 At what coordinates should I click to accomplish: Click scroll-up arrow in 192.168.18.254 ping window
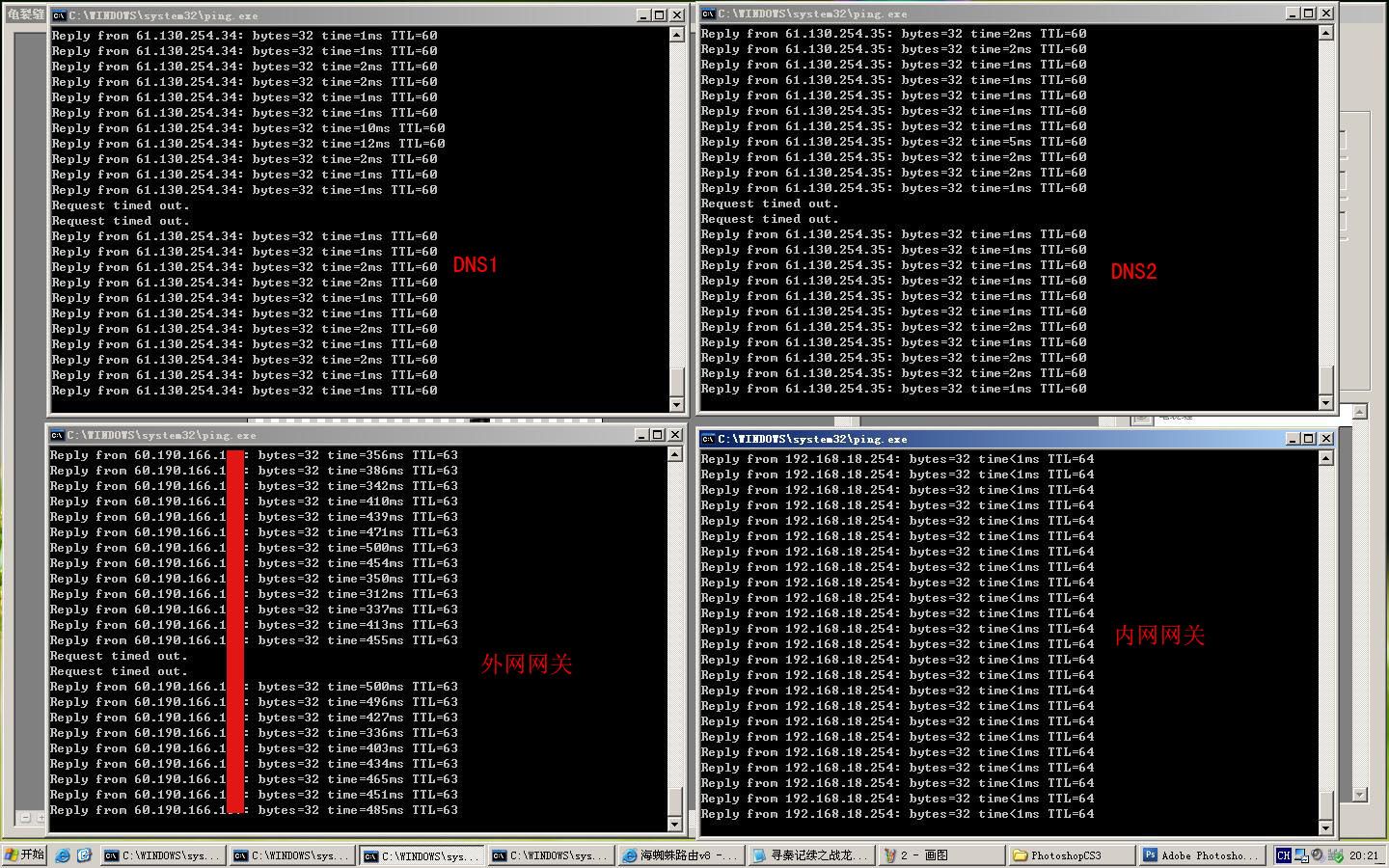click(1326, 458)
